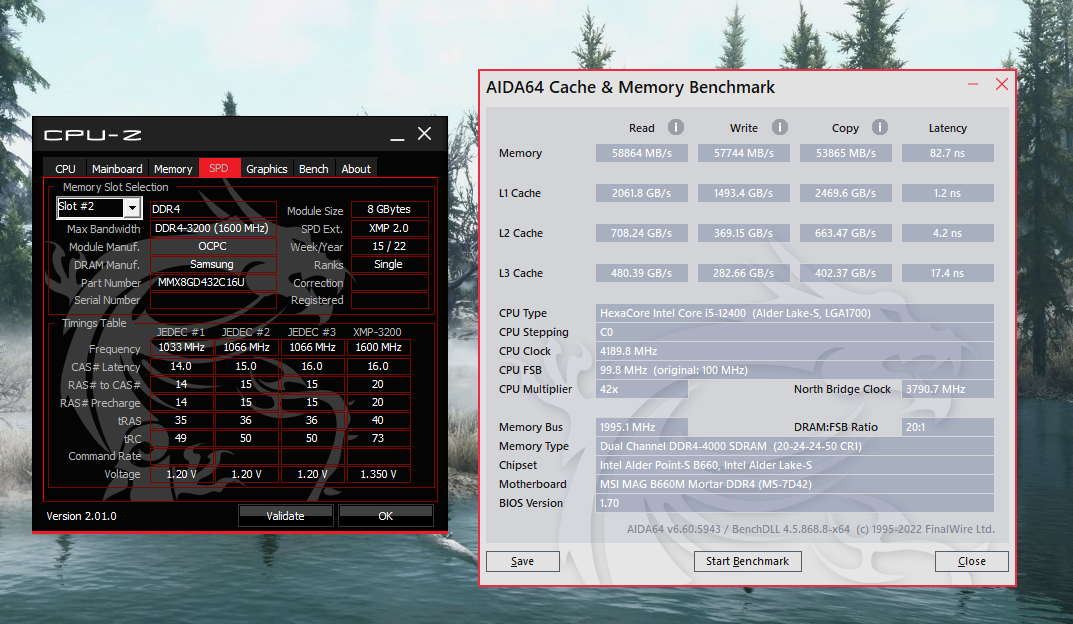
Task: Close the CPU-Z window
Action: tap(424, 133)
